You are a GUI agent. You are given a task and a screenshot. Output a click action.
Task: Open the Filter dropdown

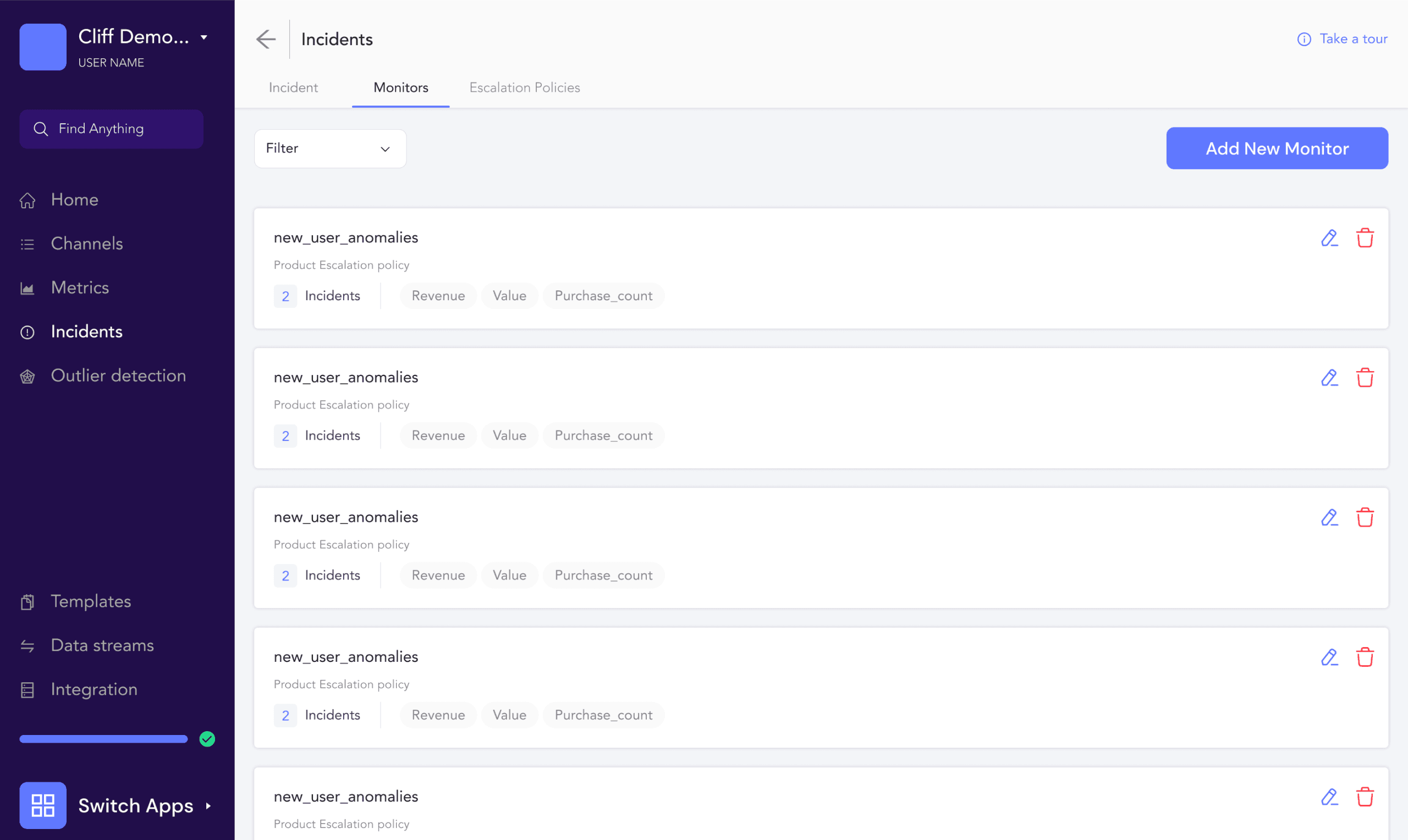pyautogui.click(x=330, y=148)
